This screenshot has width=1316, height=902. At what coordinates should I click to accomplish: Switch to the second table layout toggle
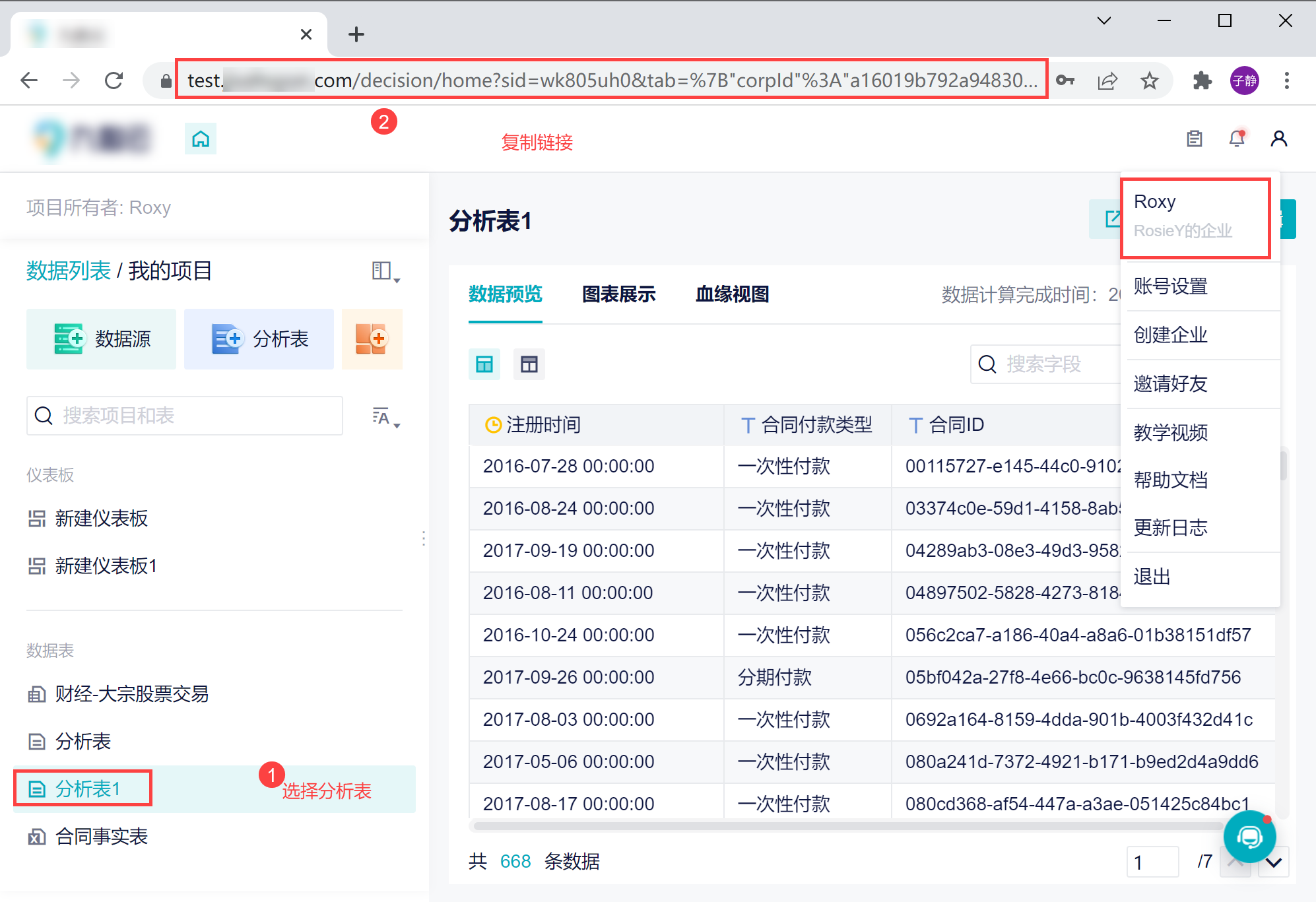tap(529, 364)
